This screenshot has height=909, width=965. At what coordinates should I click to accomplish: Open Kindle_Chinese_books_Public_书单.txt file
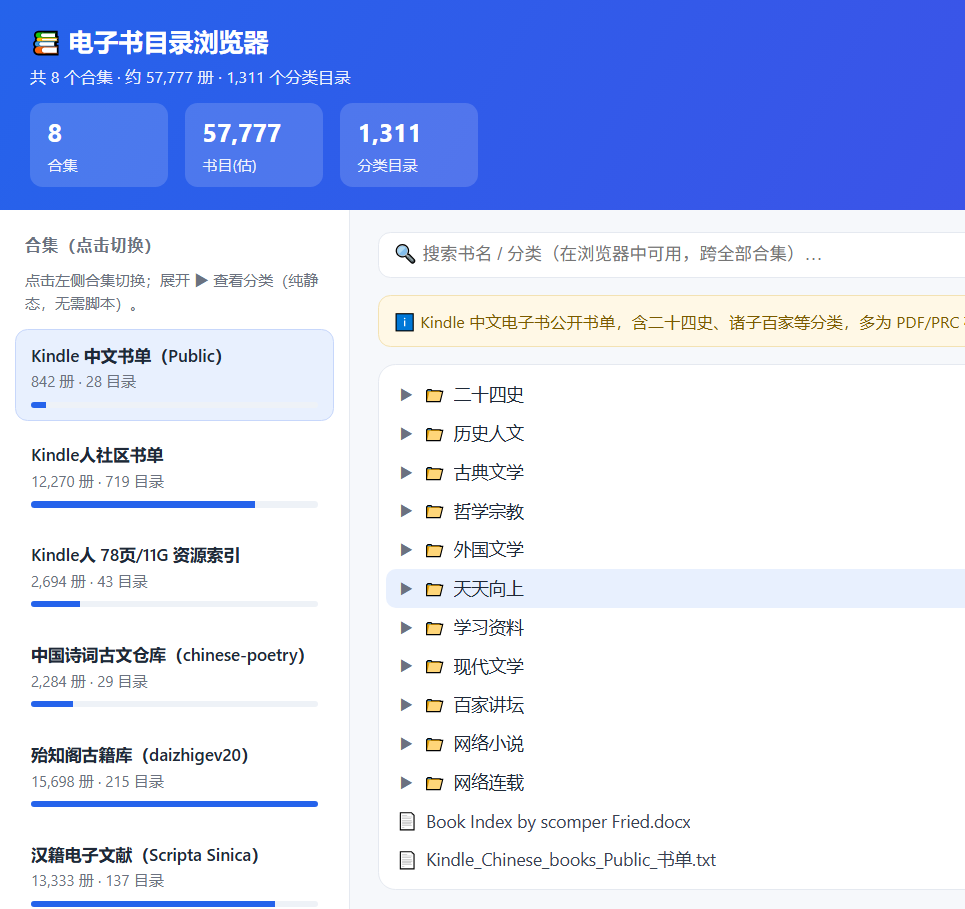(571, 860)
